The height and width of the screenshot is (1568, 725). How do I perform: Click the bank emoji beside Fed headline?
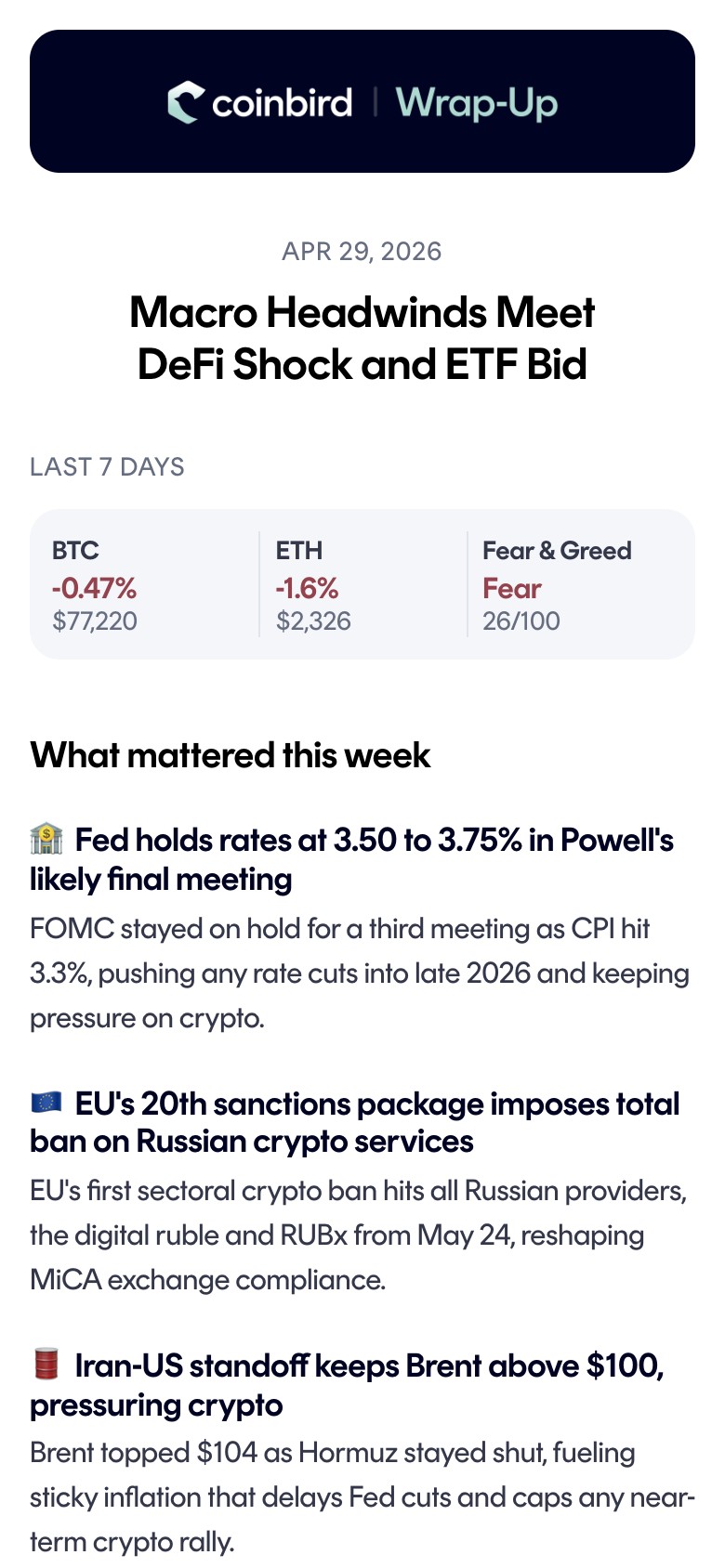(46, 839)
